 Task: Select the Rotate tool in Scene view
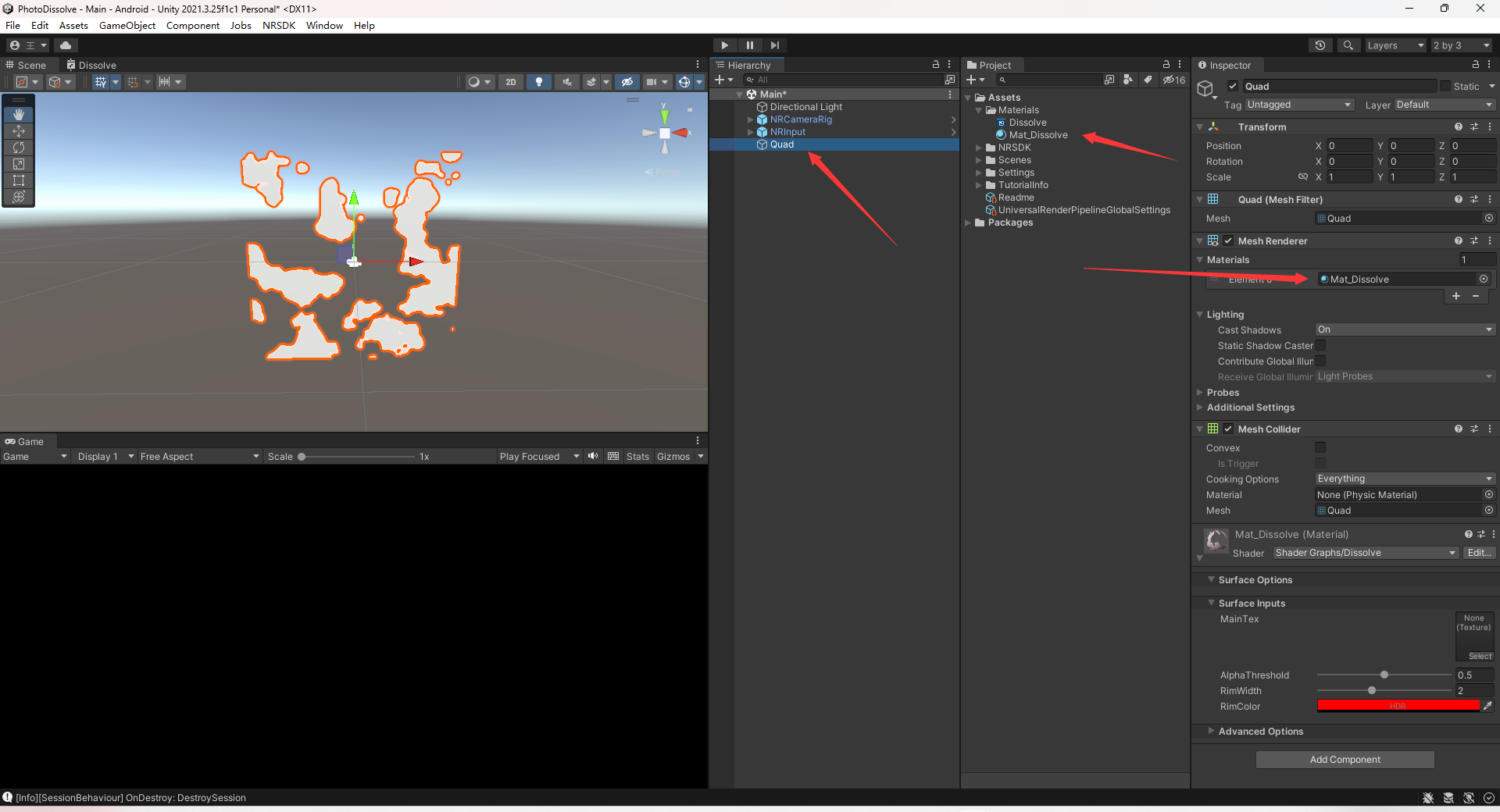[x=19, y=148]
